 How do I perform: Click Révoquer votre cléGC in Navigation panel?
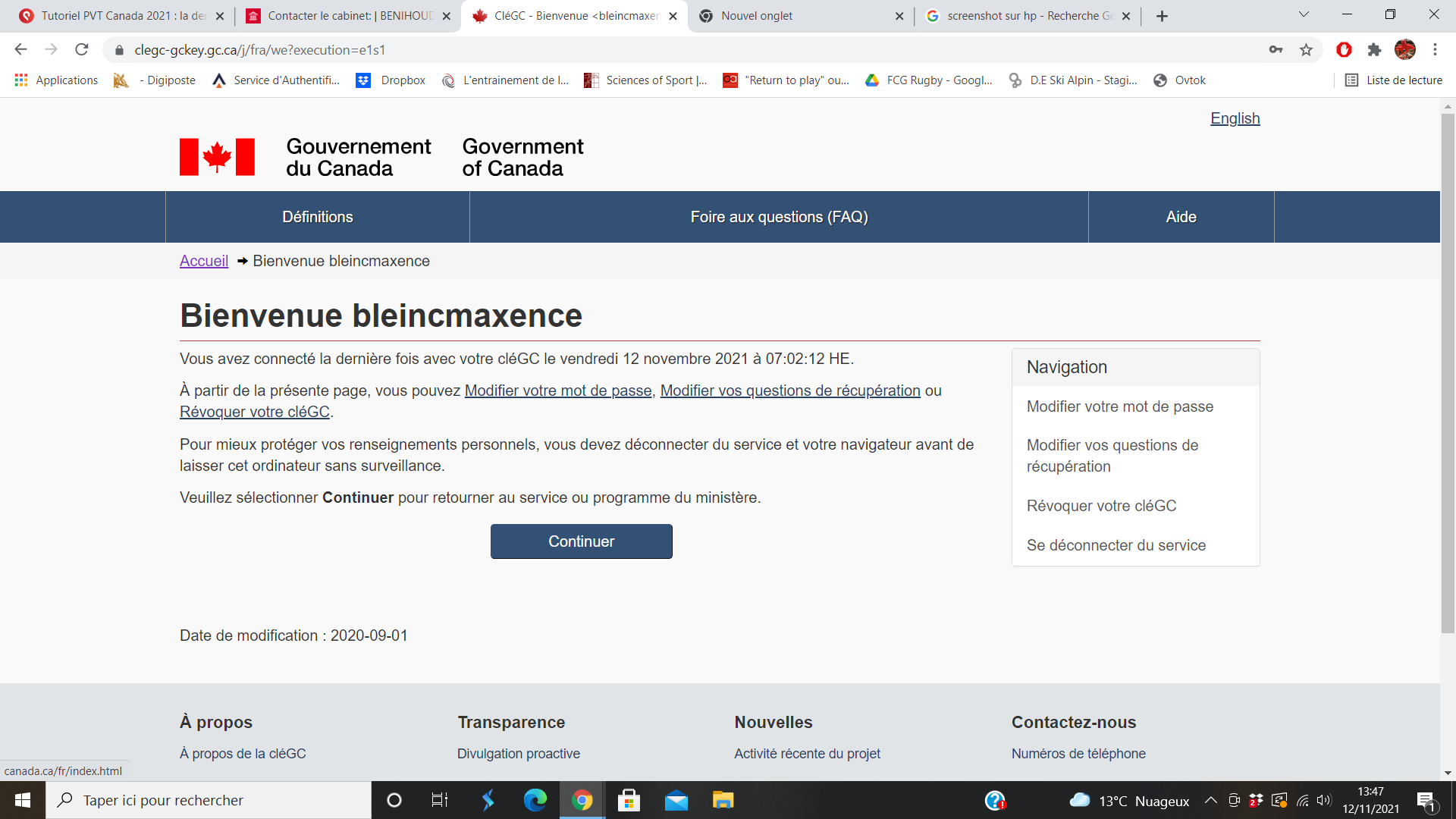[x=1101, y=506]
